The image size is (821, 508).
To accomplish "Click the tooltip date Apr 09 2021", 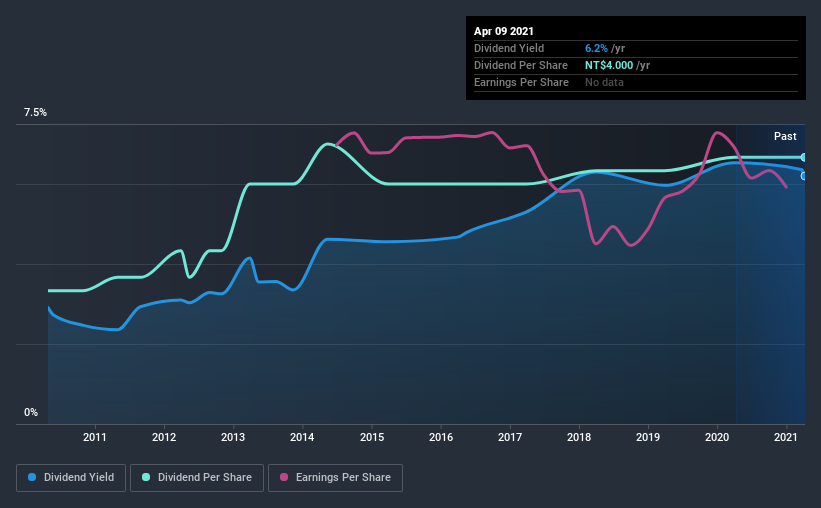I will pyautogui.click(x=504, y=32).
